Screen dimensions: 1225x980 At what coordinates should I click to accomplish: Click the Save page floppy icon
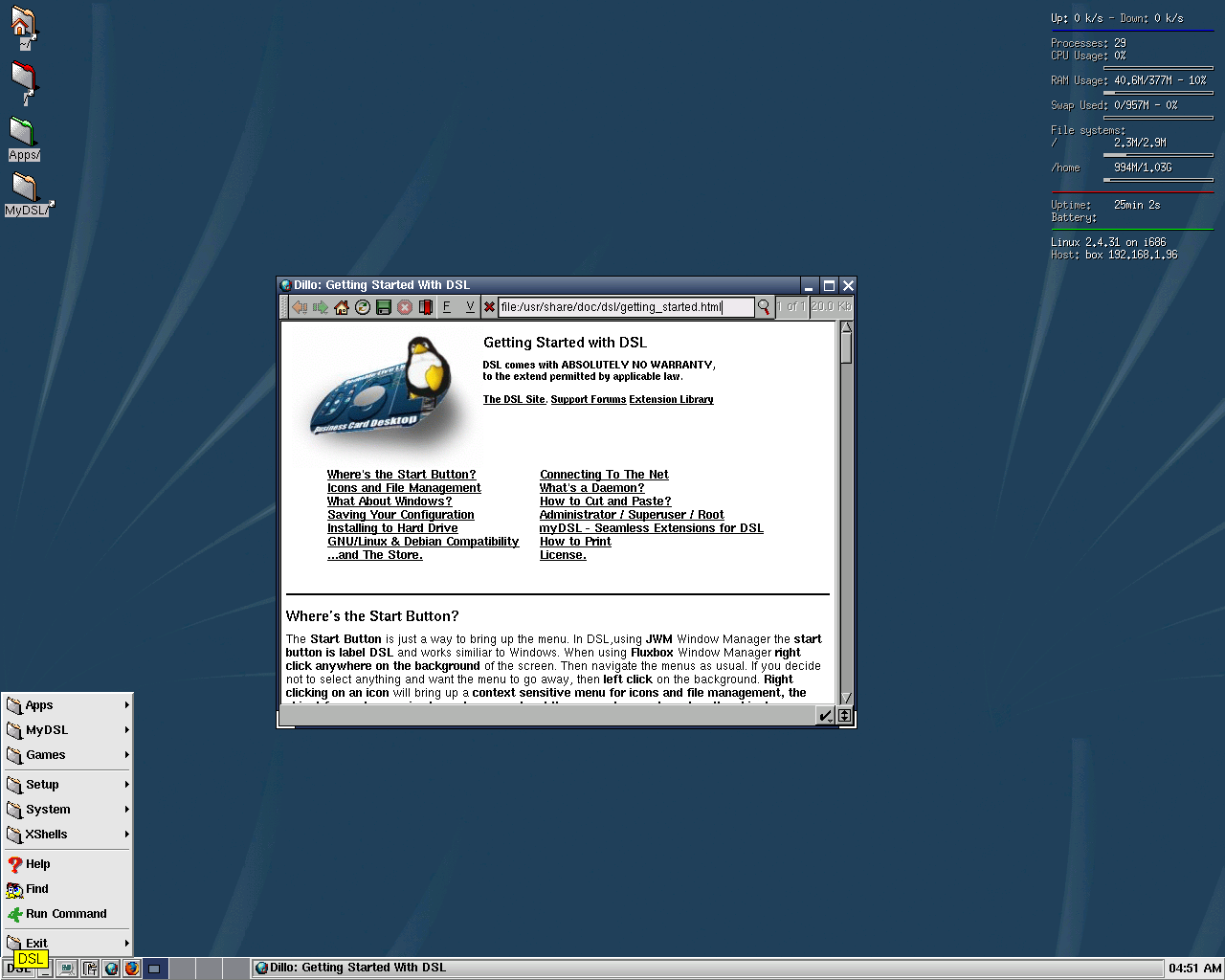pyautogui.click(x=384, y=307)
